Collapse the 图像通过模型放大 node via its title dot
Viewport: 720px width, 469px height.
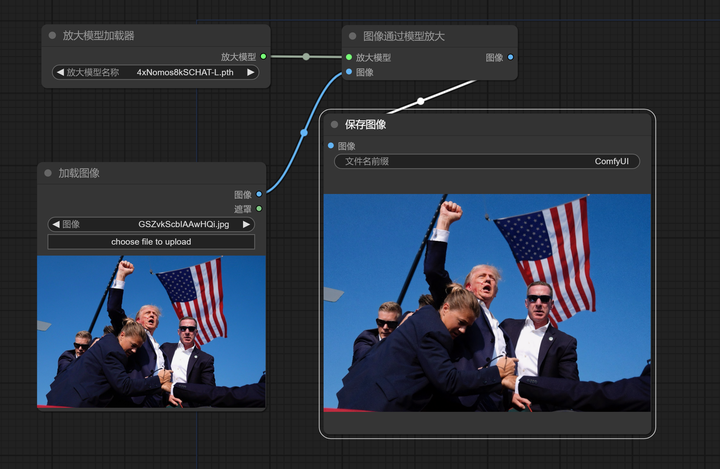pyautogui.click(x=352, y=36)
